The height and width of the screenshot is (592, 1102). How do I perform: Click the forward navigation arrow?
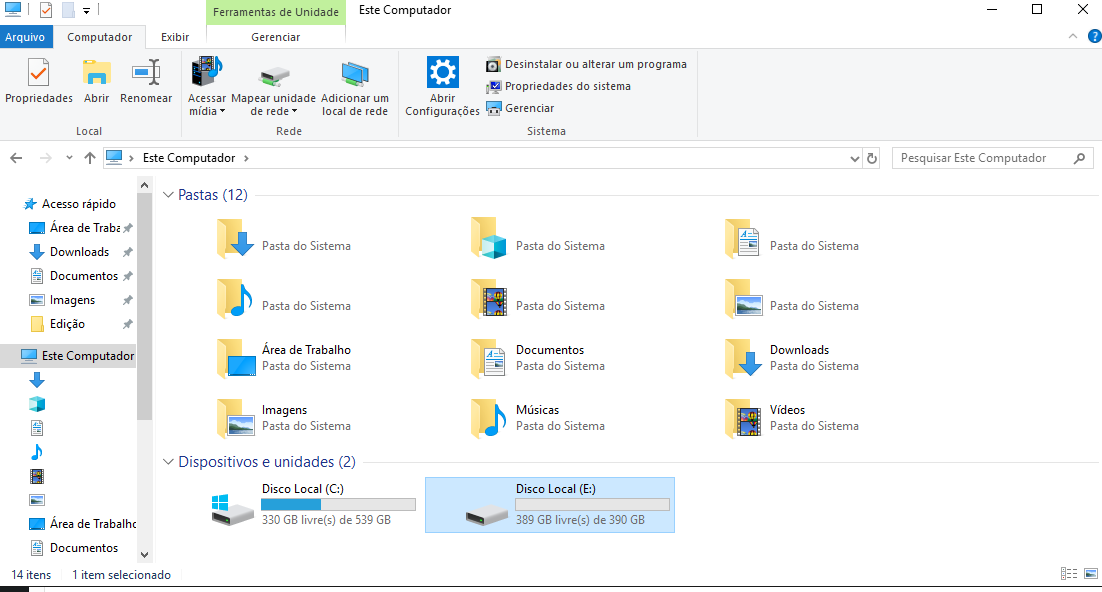pos(46,158)
